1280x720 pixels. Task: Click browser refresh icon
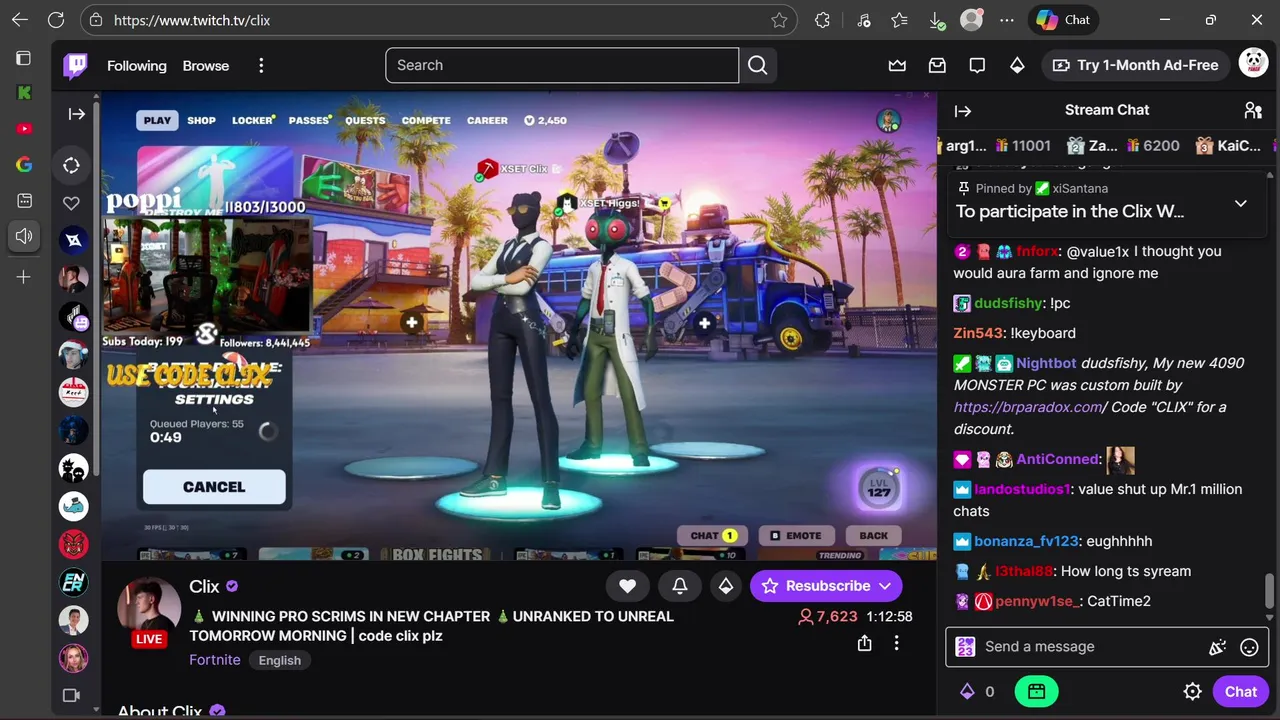pyautogui.click(x=56, y=20)
